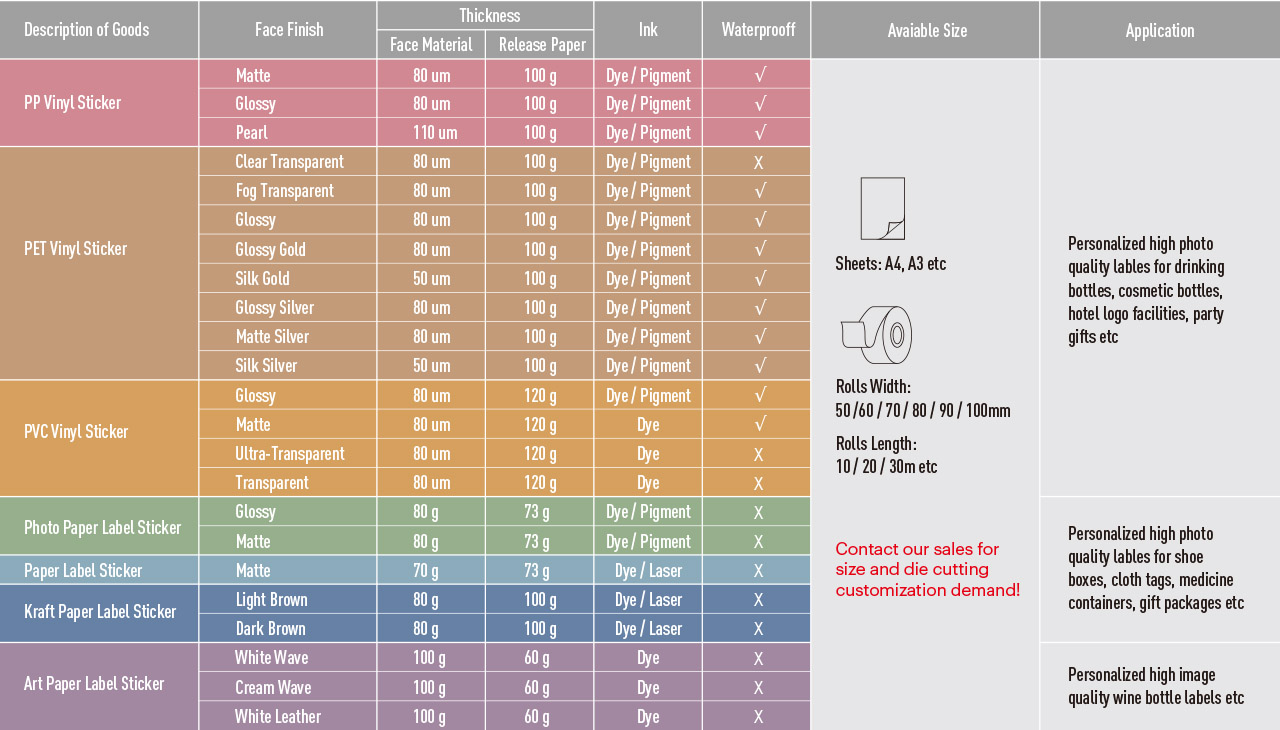Click the waterproof X in the Clear Transparent row

758,162
